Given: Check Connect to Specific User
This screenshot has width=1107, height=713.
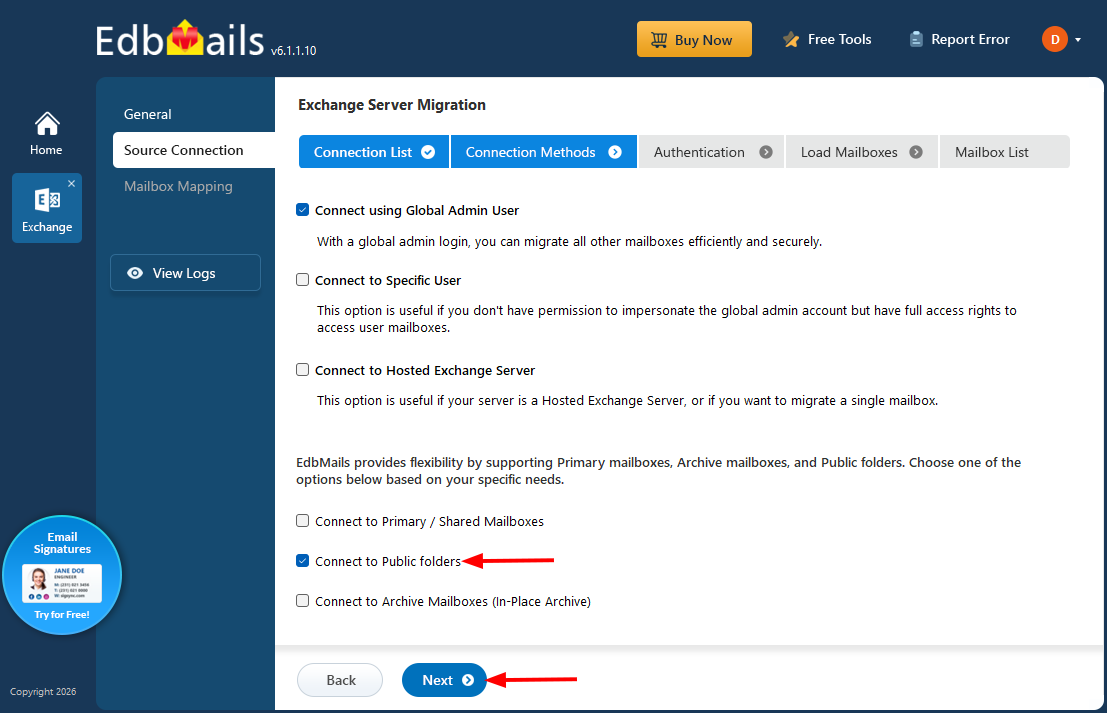Looking at the screenshot, I should click(303, 280).
